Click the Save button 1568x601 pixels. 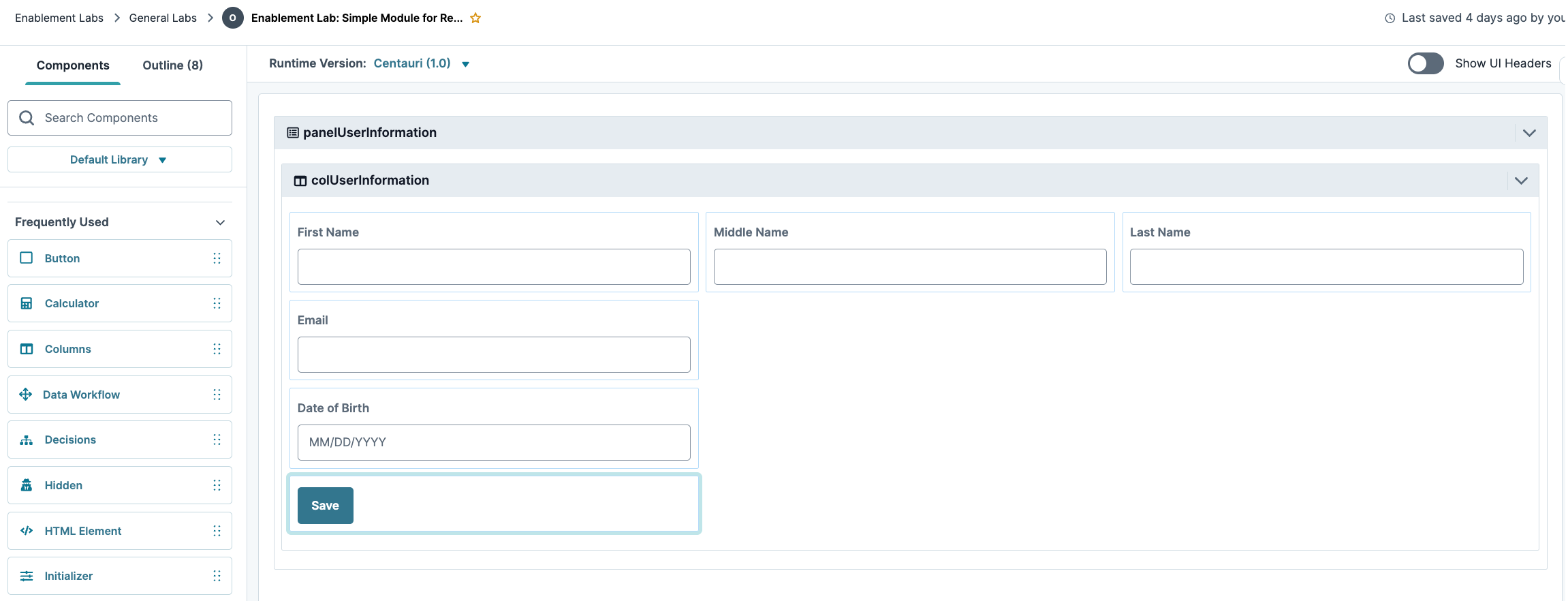point(326,506)
